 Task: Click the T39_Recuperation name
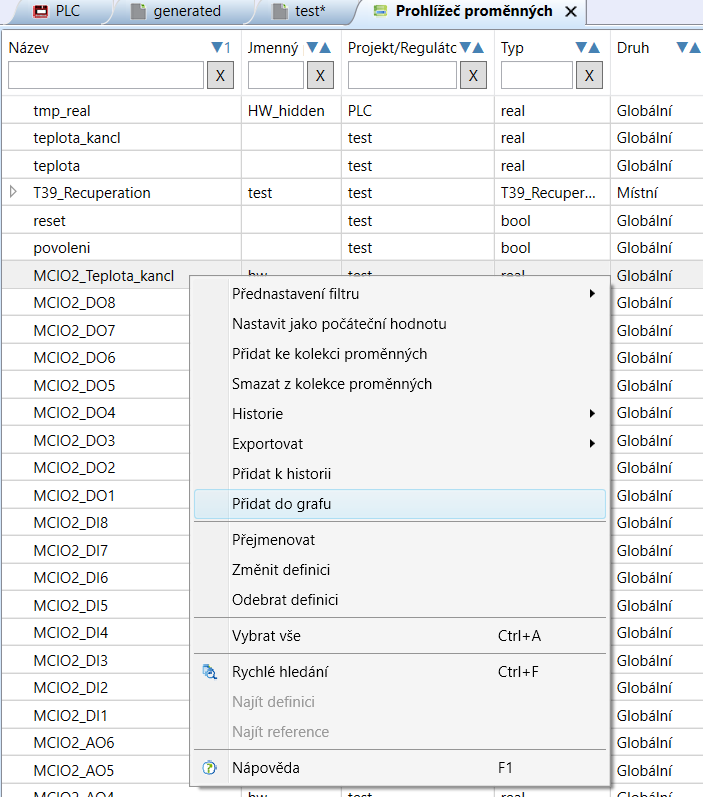click(92, 193)
